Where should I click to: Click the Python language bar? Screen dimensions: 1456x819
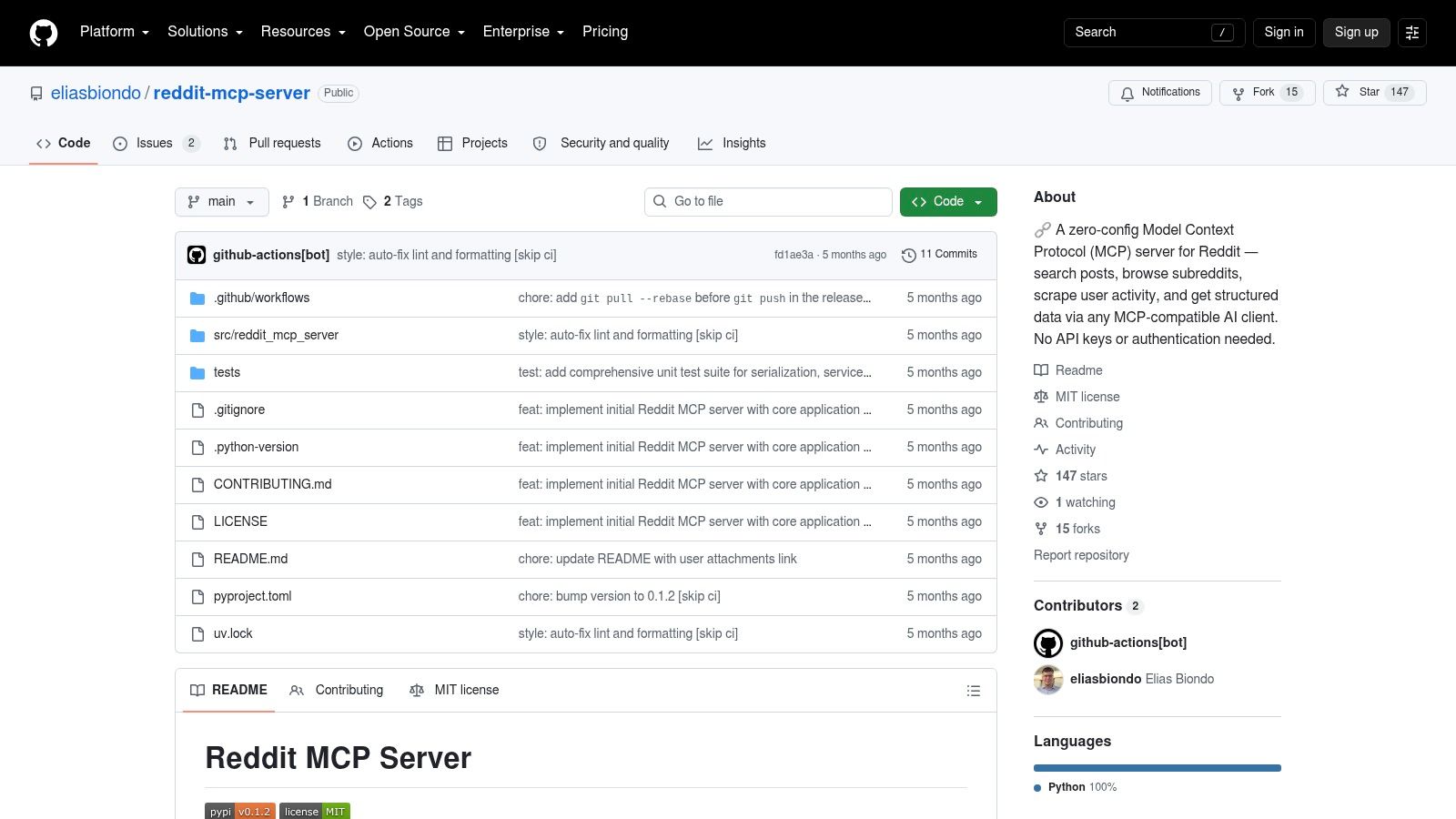tap(1158, 768)
